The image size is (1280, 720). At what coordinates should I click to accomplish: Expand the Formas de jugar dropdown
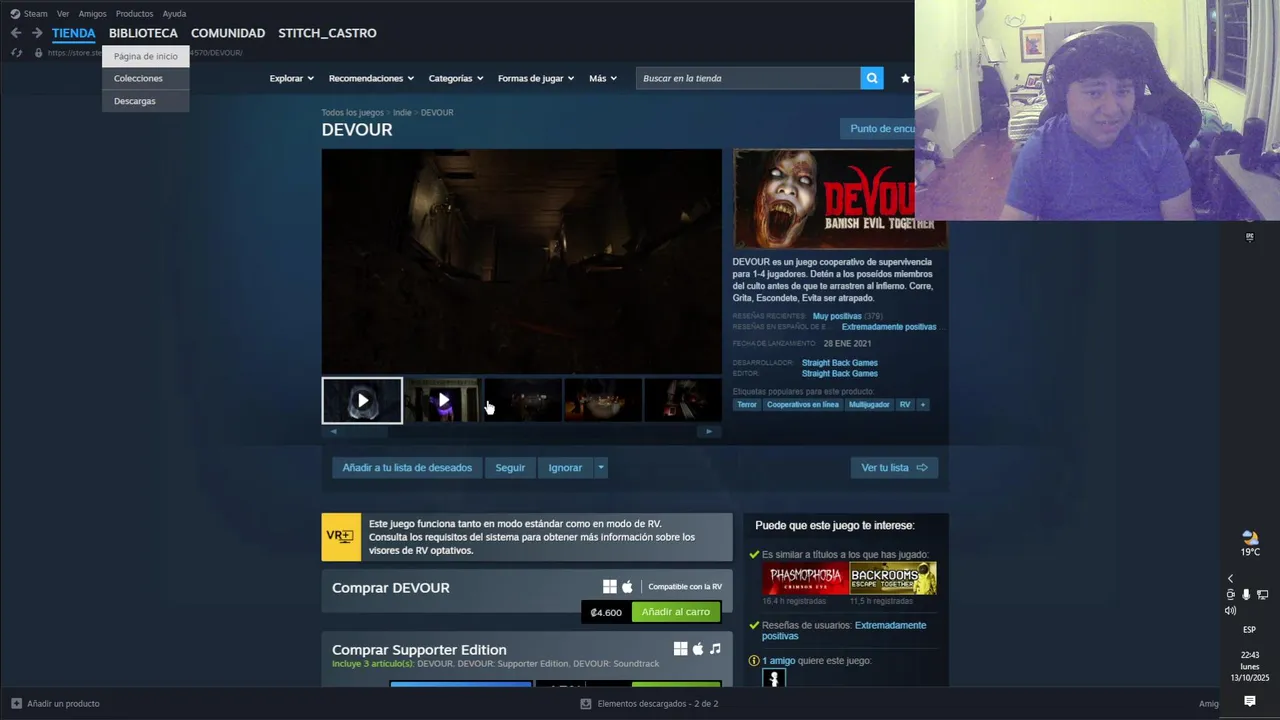pos(536,78)
